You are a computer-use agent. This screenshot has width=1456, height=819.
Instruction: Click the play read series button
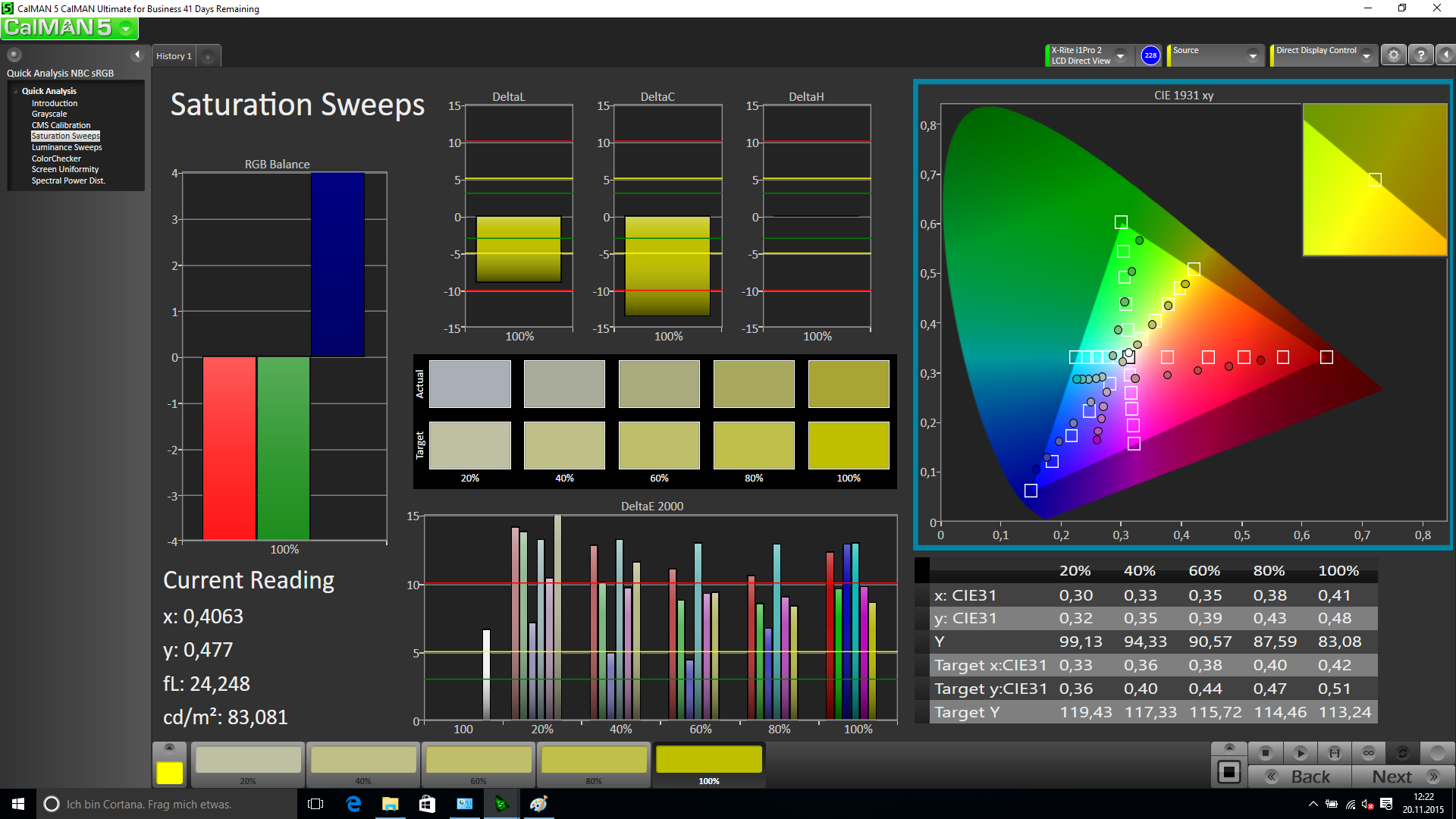pos(1300,753)
